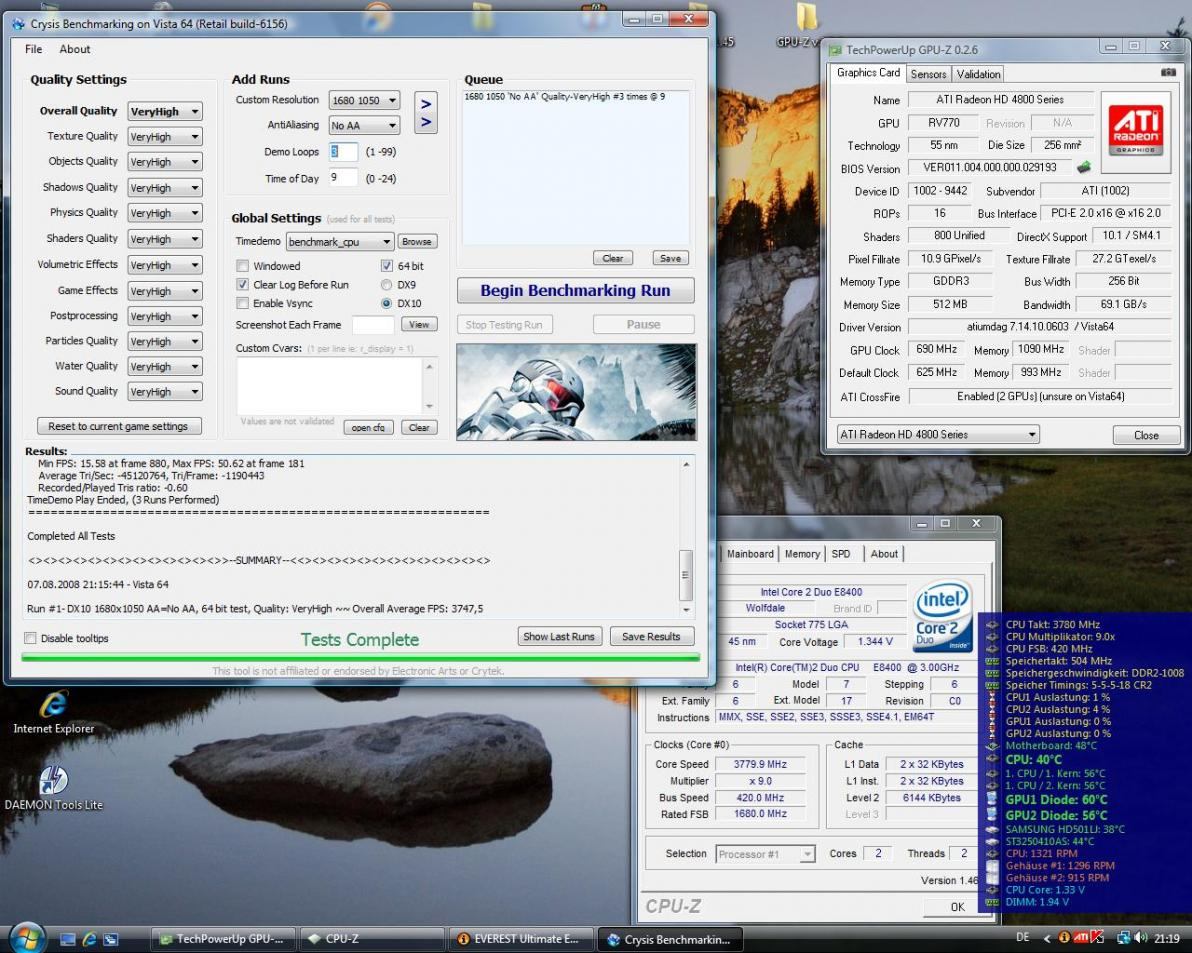Click the DE language indicator in taskbar

(1023, 938)
